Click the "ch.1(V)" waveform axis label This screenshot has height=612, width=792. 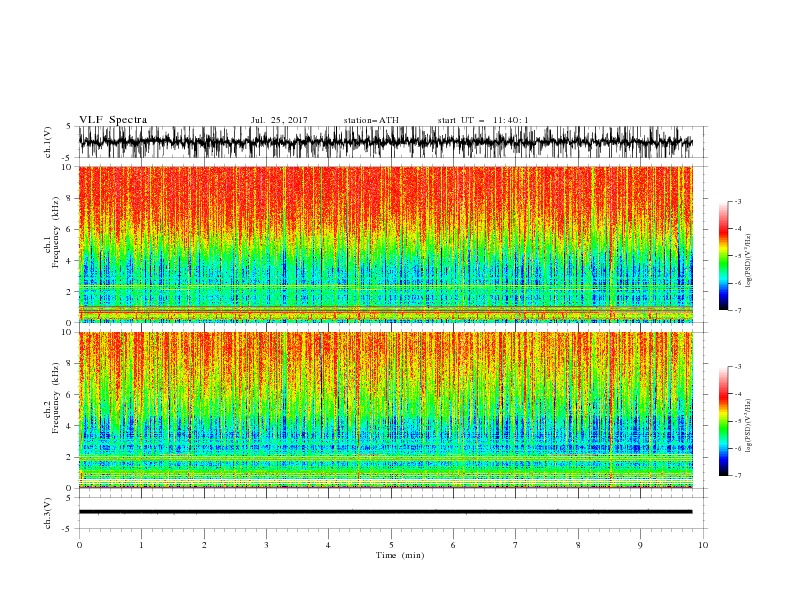click(48, 142)
